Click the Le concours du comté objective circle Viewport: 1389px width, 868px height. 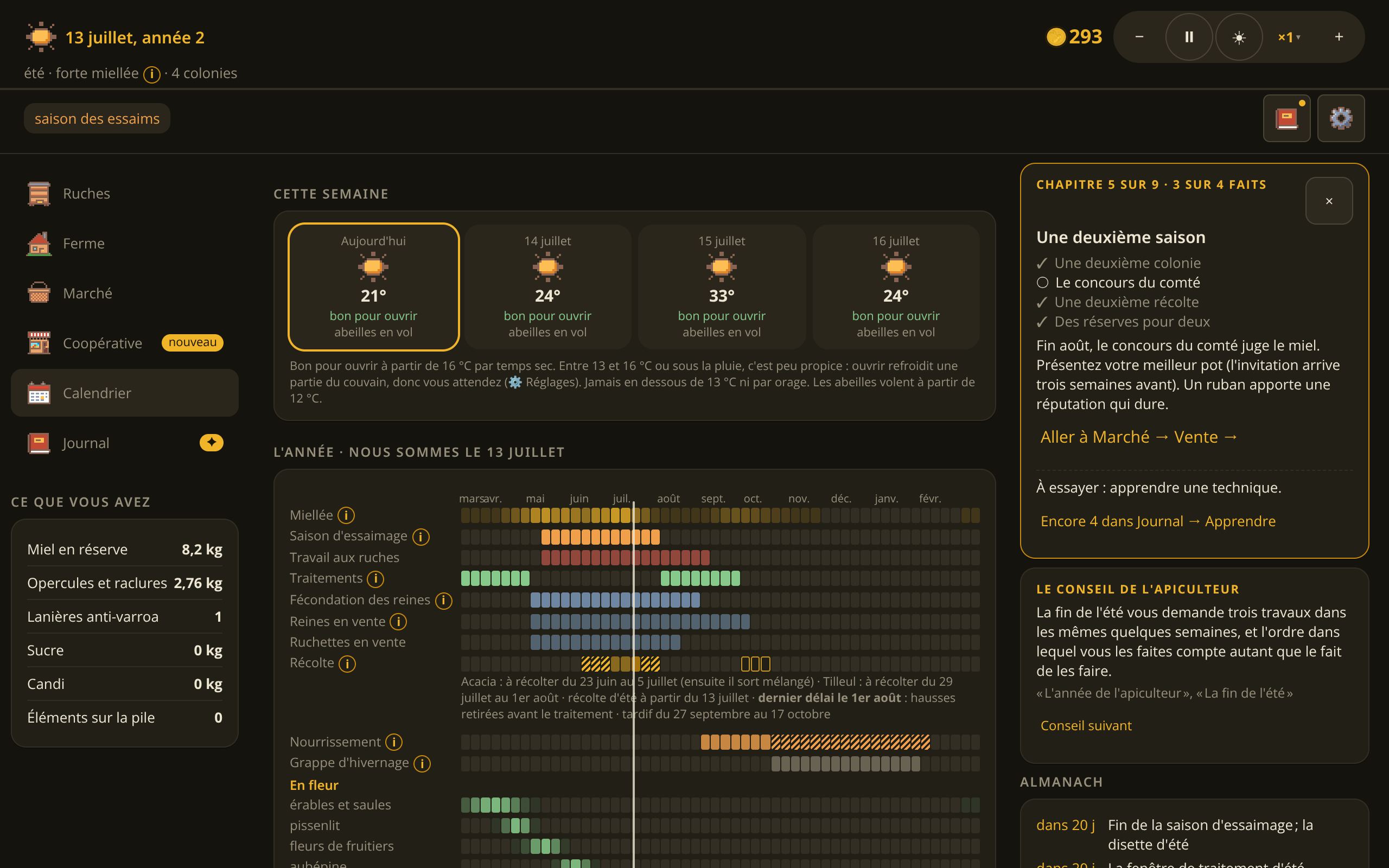tap(1042, 283)
